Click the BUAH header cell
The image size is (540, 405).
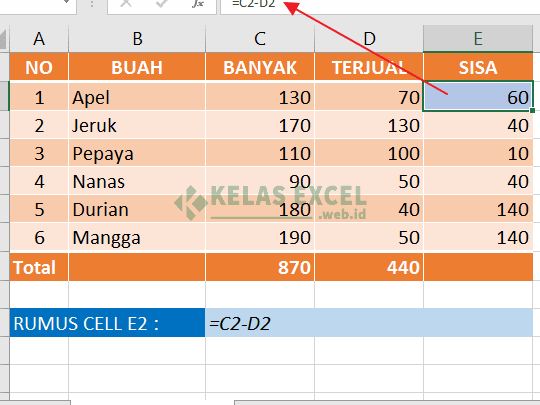click(137, 66)
